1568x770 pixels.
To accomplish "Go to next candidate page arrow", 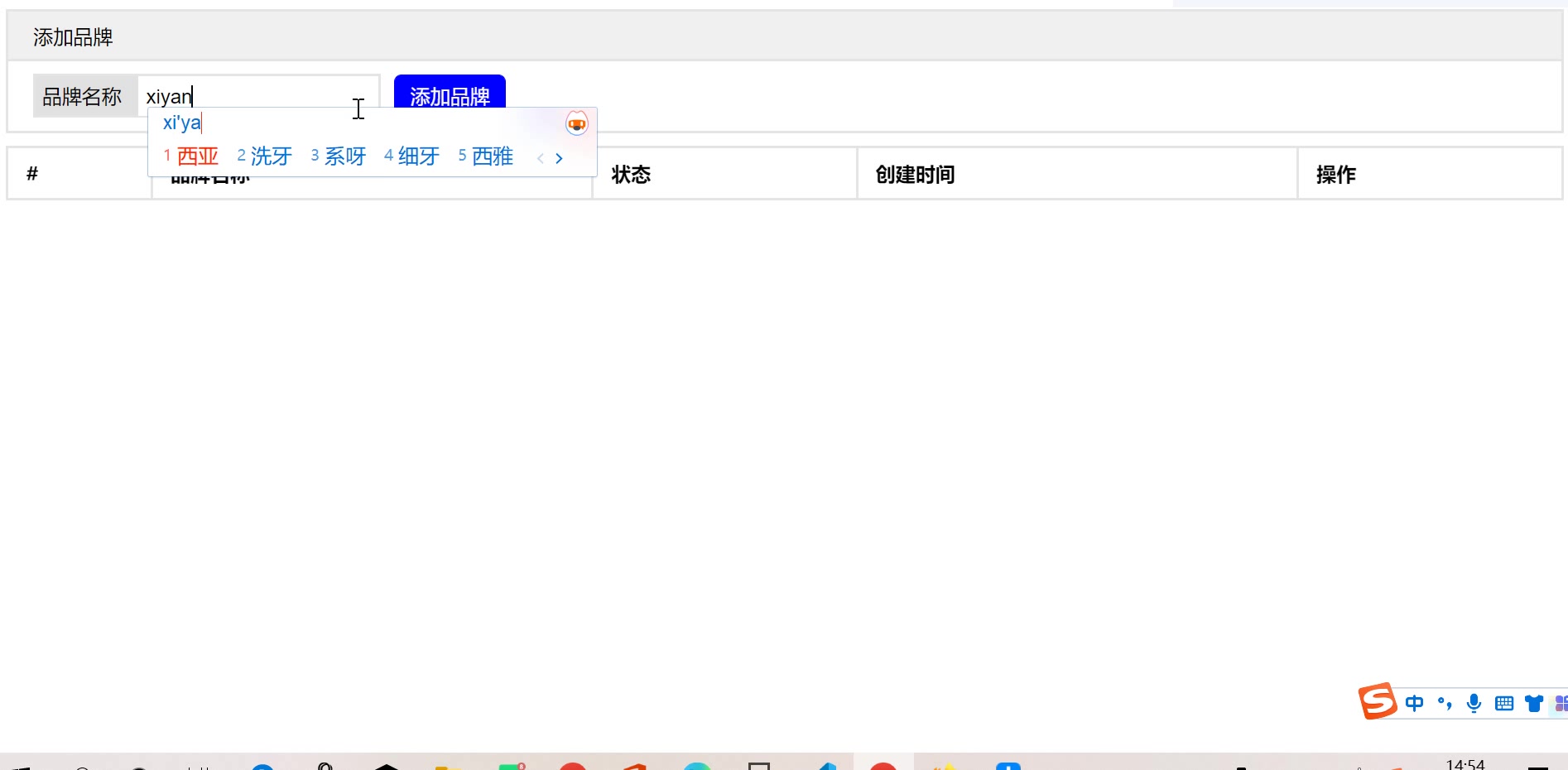I will coord(560,158).
